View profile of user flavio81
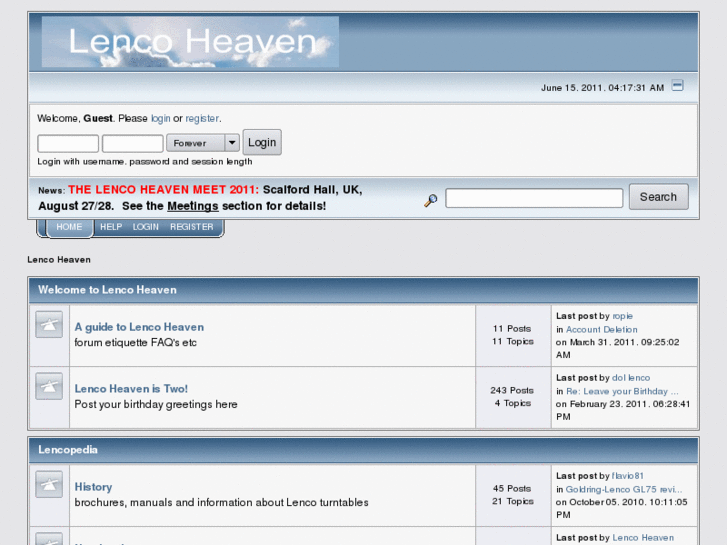Screen dimensions: 727x545 (x=628, y=476)
